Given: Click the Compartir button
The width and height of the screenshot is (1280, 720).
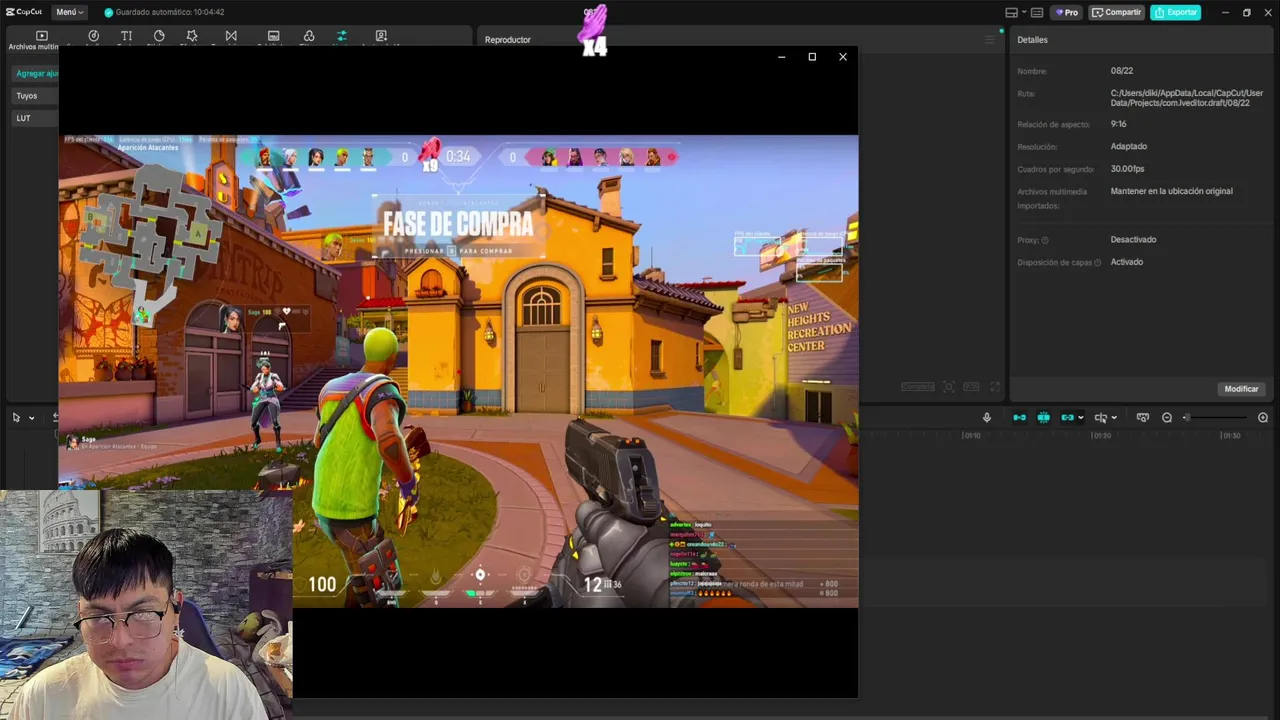Looking at the screenshot, I should click(x=1116, y=12).
